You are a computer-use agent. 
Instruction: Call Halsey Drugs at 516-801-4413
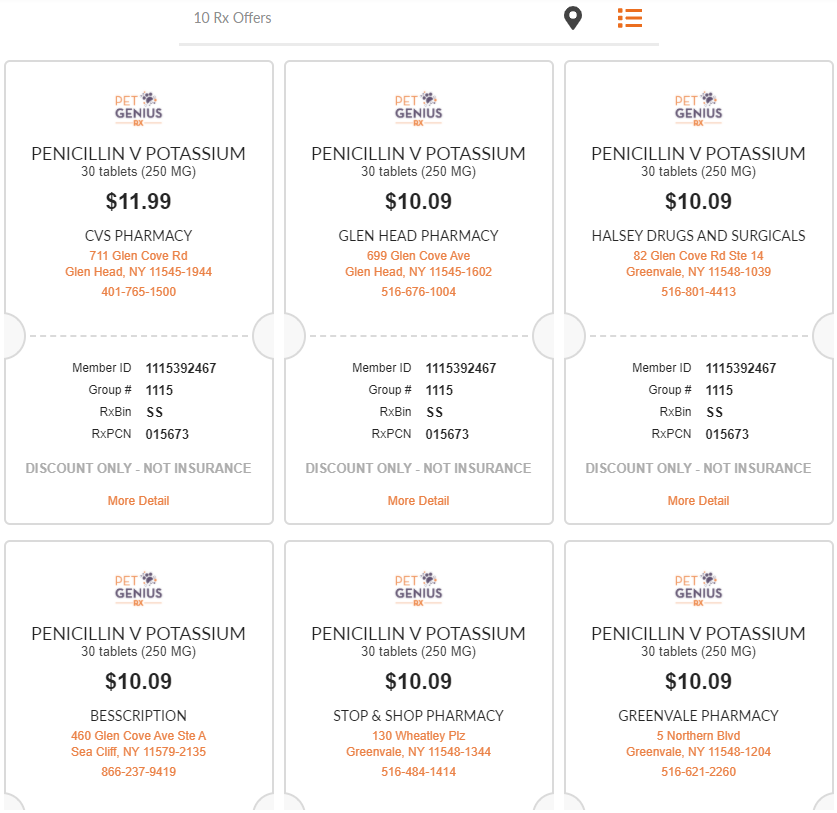(x=698, y=292)
